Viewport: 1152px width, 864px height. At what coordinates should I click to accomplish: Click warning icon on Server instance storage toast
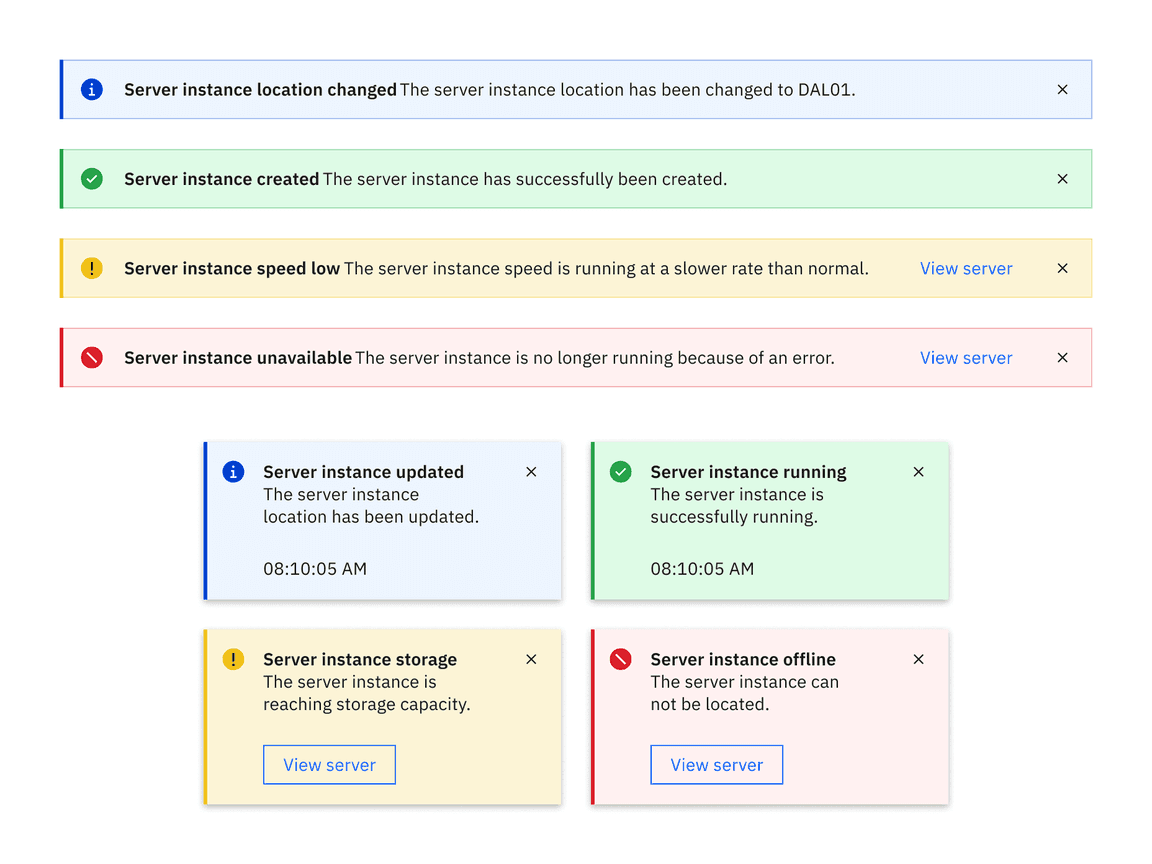pyautogui.click(x=233, y=659)
